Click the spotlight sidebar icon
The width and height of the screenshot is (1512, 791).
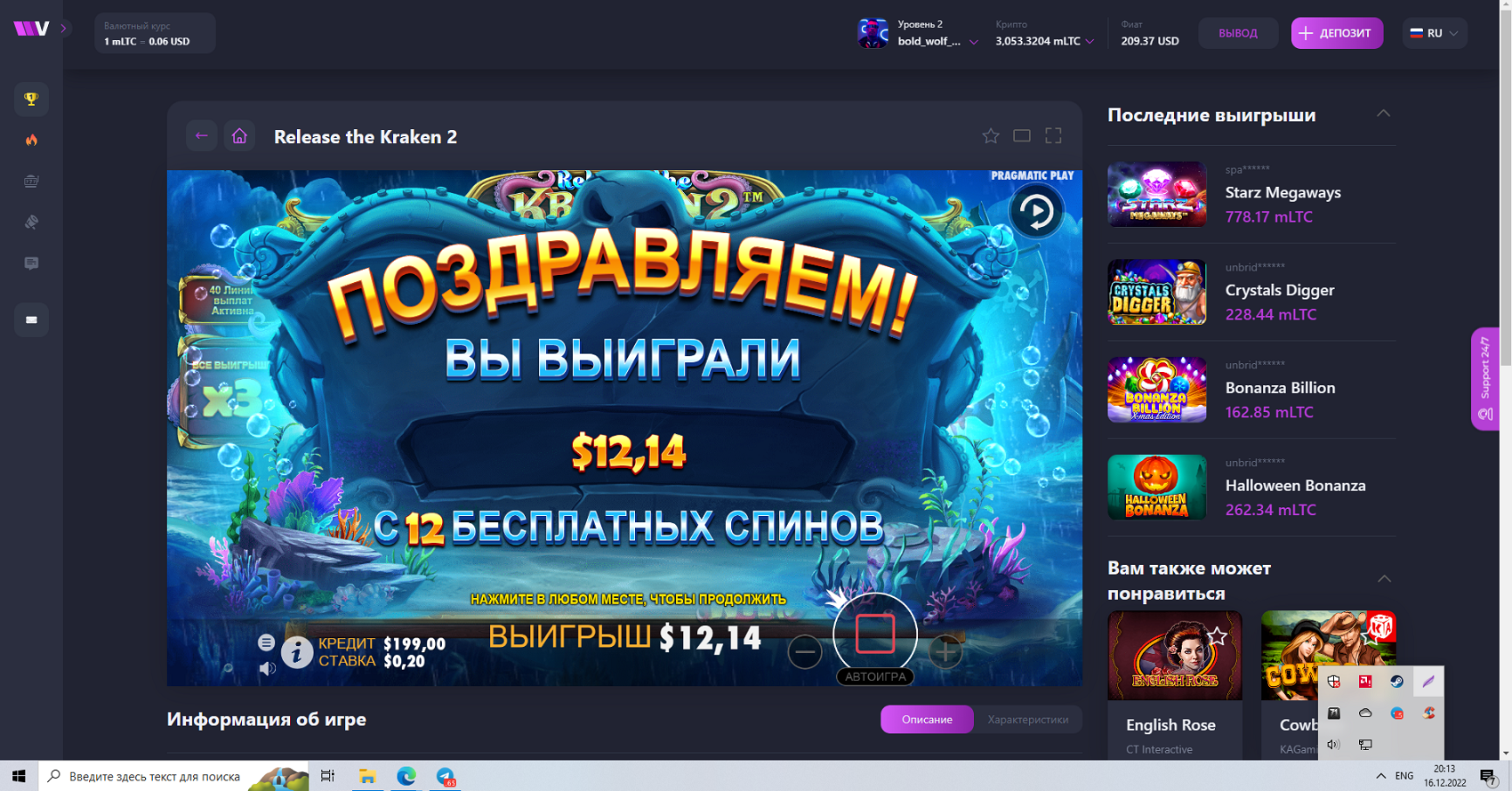click(x=31, y=222)
